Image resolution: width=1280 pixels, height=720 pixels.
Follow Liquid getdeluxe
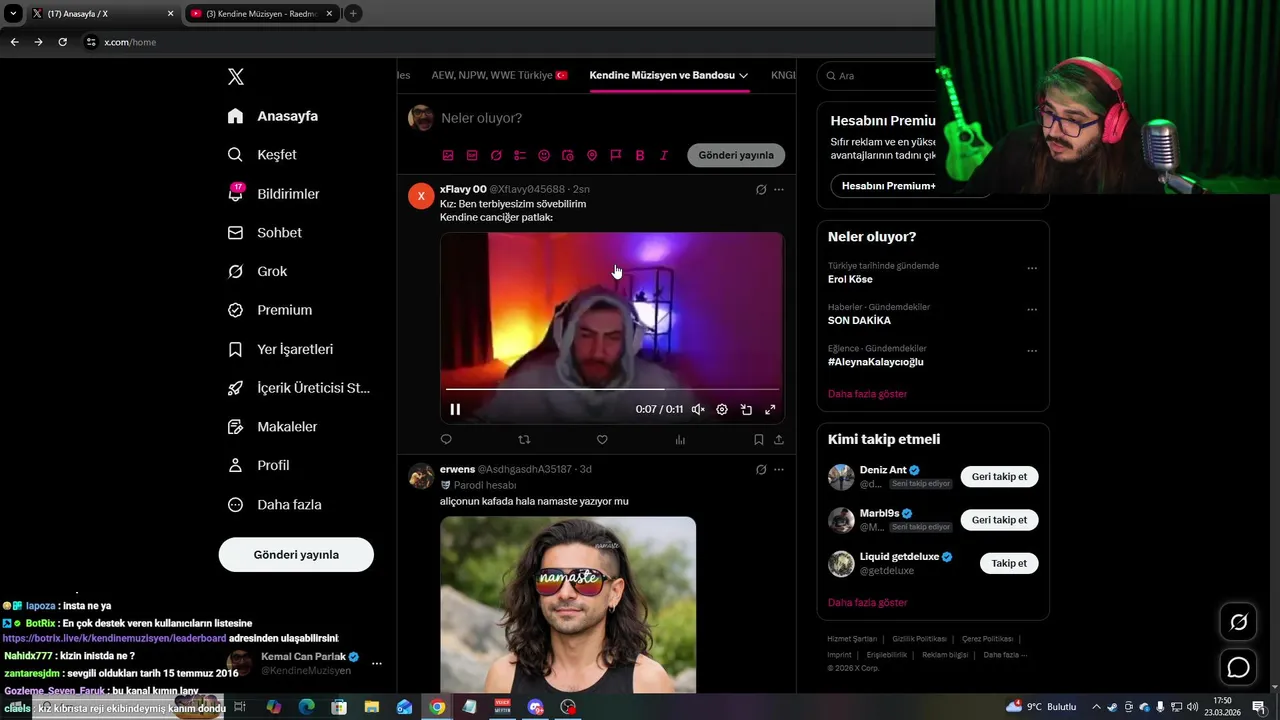click(1009, 563)
